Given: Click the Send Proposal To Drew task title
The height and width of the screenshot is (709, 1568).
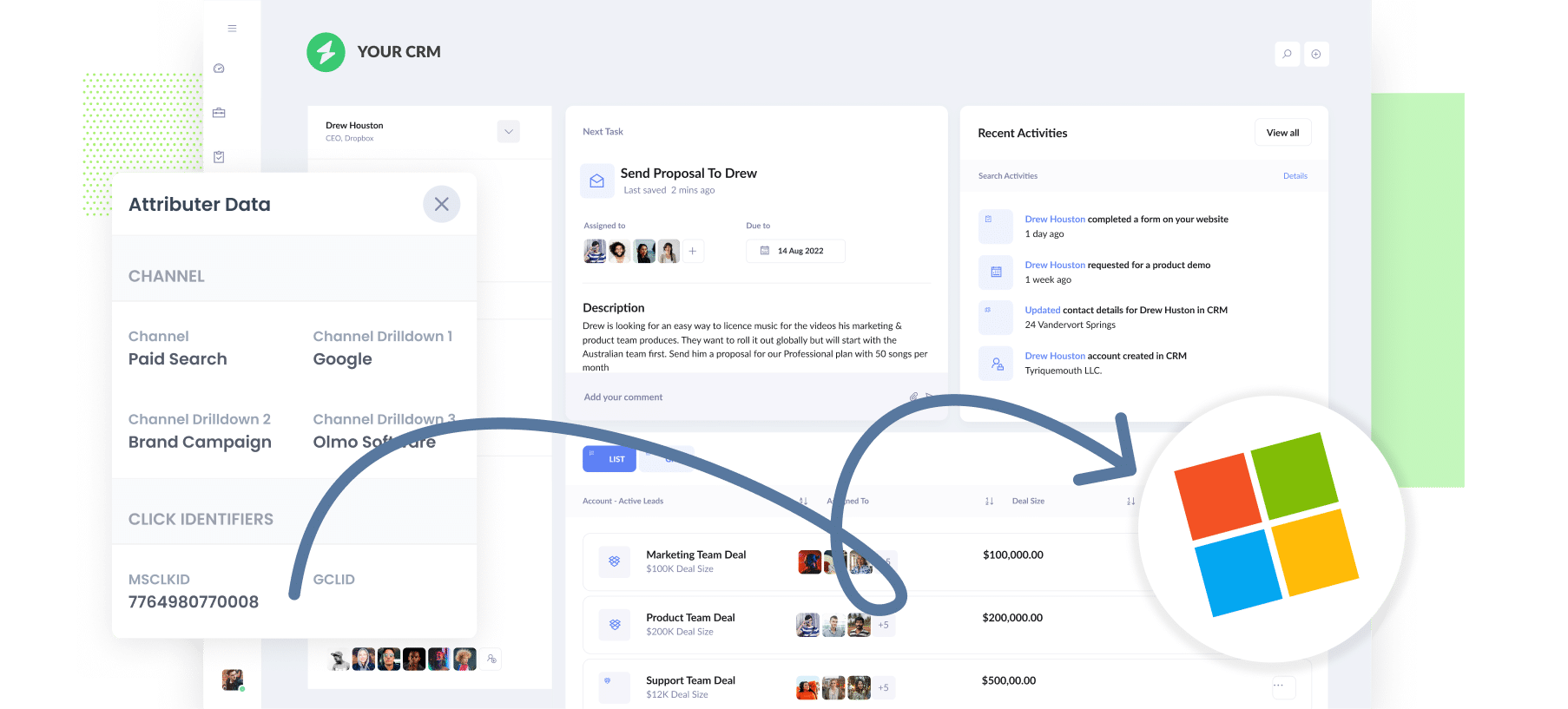Looking at the screenshot, I should coord(688,174).
